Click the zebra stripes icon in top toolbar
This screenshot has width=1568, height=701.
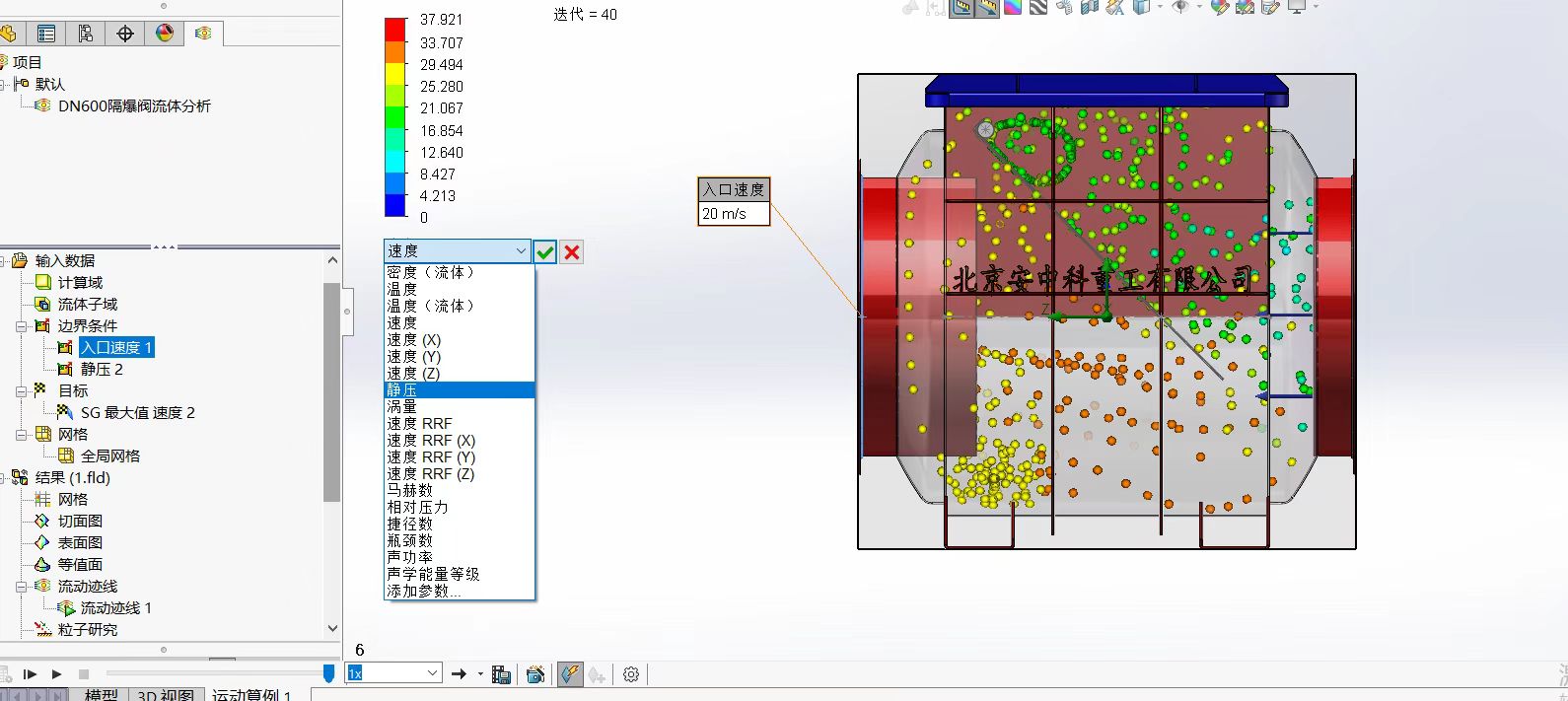[x=1038, y=8]
